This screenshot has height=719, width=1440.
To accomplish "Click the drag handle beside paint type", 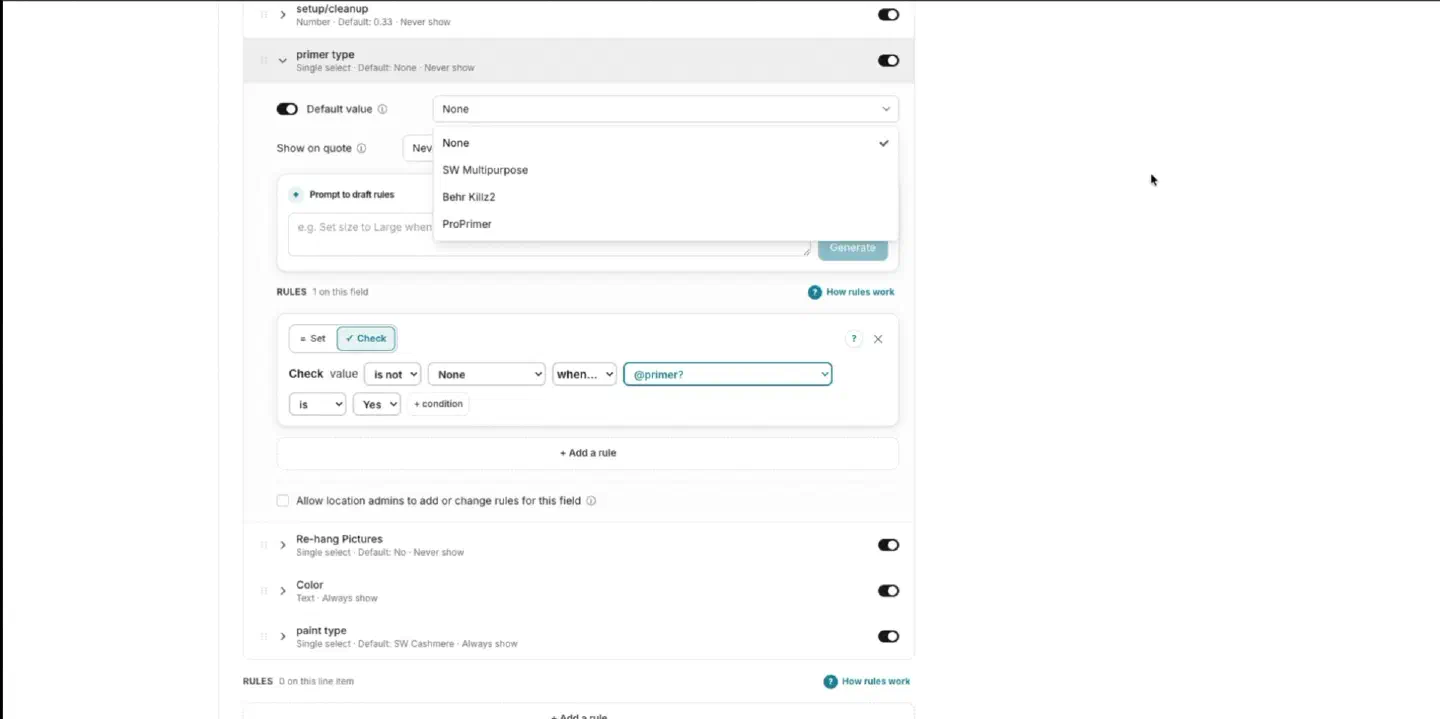I will 264,637.
